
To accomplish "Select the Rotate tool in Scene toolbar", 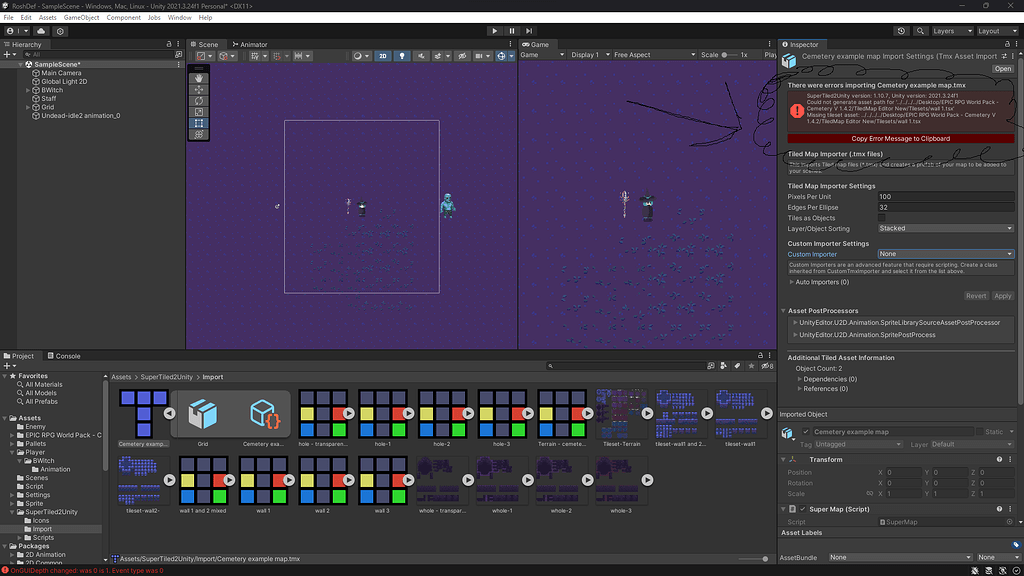I will [199, 100].
